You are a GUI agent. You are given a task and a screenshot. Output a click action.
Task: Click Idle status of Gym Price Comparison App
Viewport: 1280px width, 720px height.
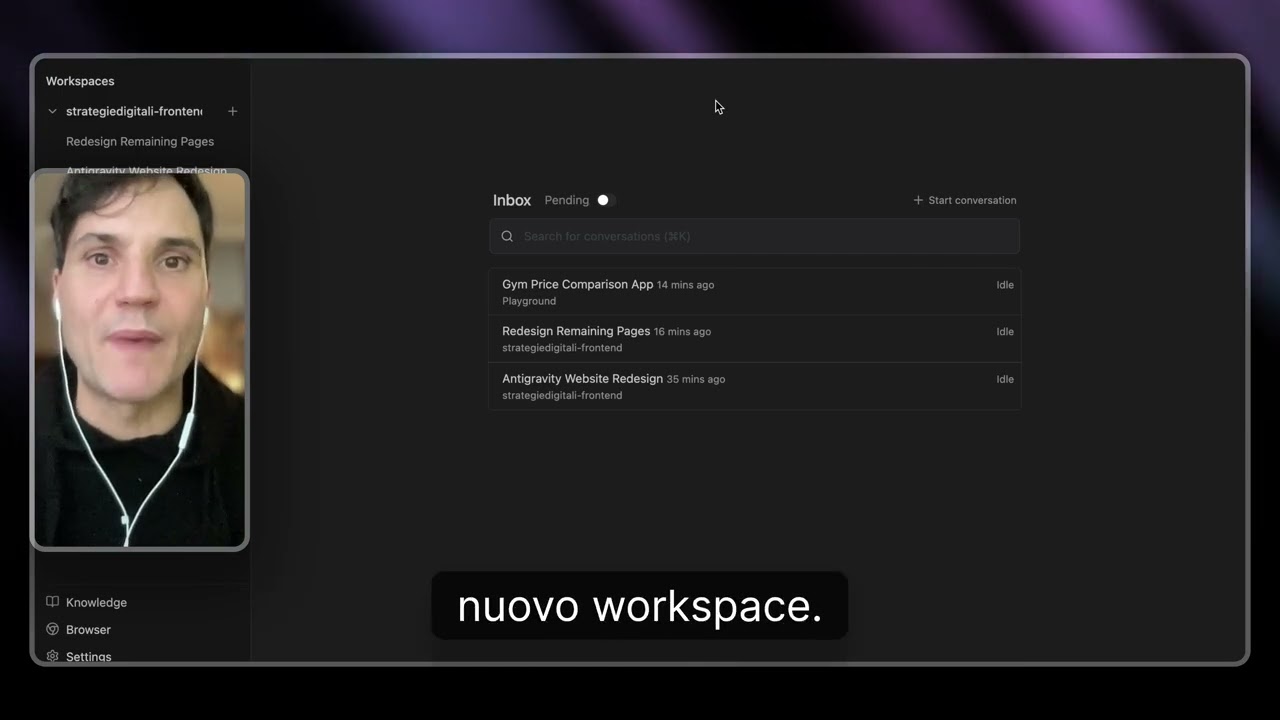tap(1005, 285)
